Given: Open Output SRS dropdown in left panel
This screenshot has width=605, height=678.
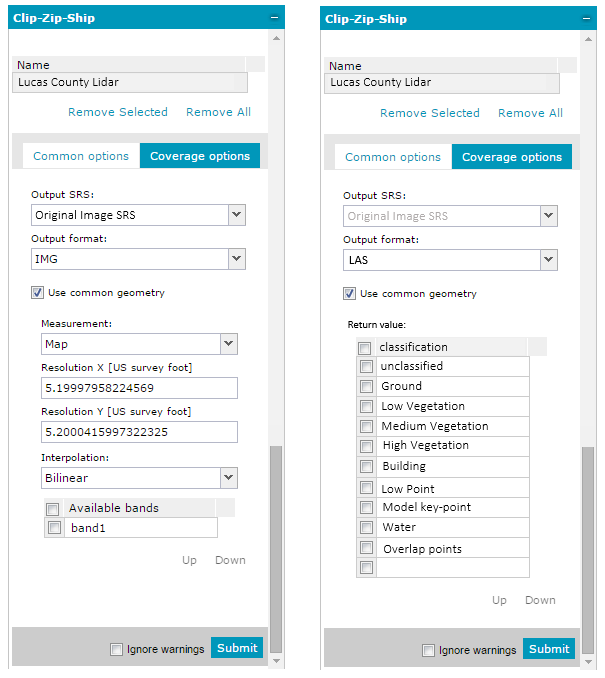Looking at the screenshot, I should pos(236,214).
